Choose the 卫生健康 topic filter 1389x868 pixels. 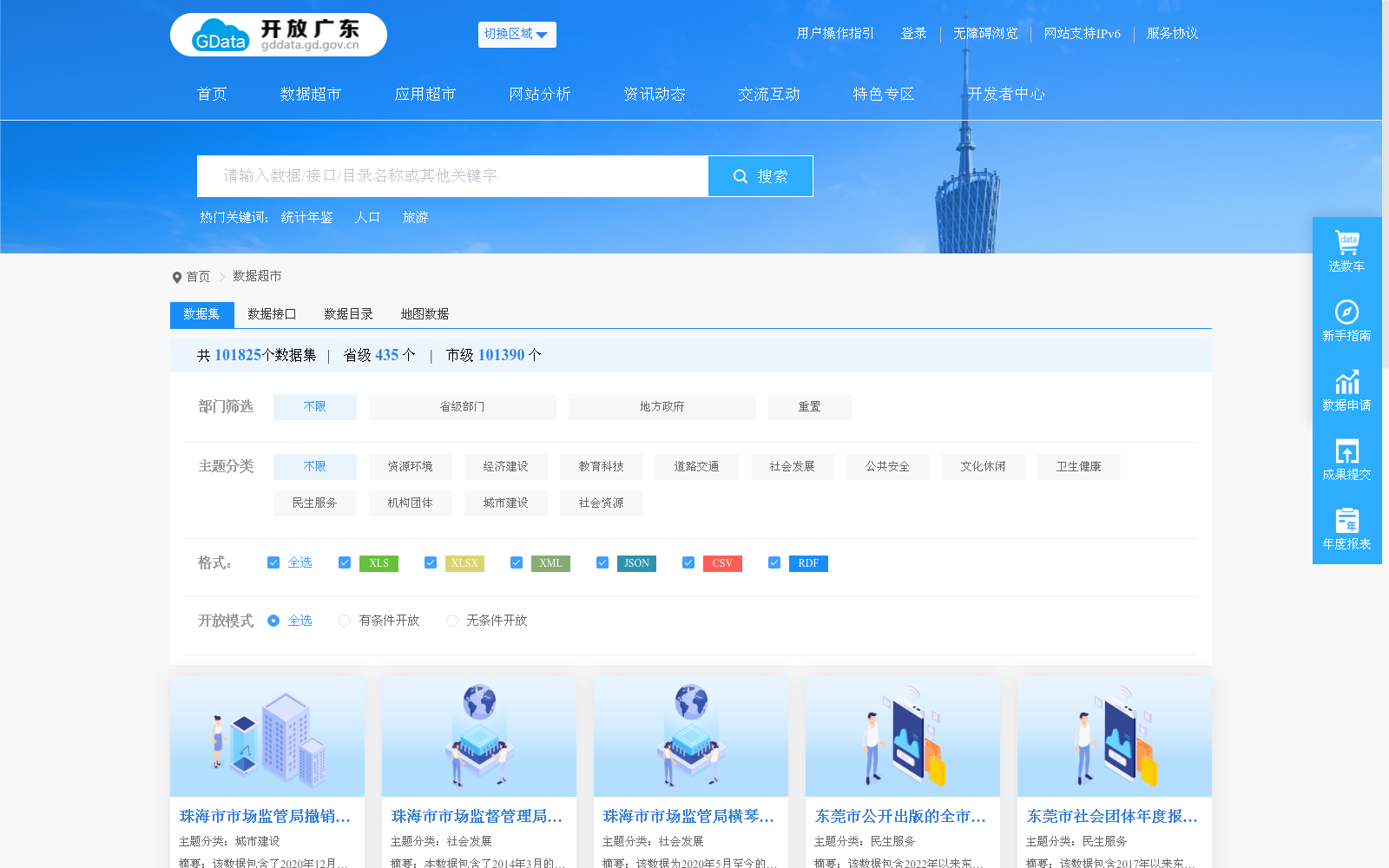click(1078, 466)
